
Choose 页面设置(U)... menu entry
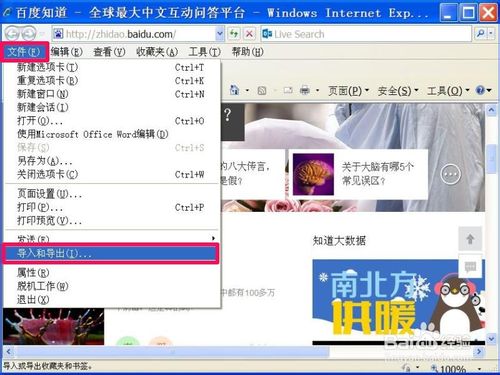coord(112,194)
